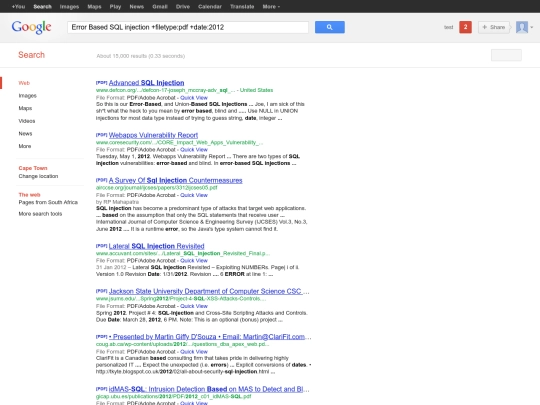Screen dimensions: 540x405
Task: Open +You in the top bar
Action: pyautogui.click(x=18, y=7)
